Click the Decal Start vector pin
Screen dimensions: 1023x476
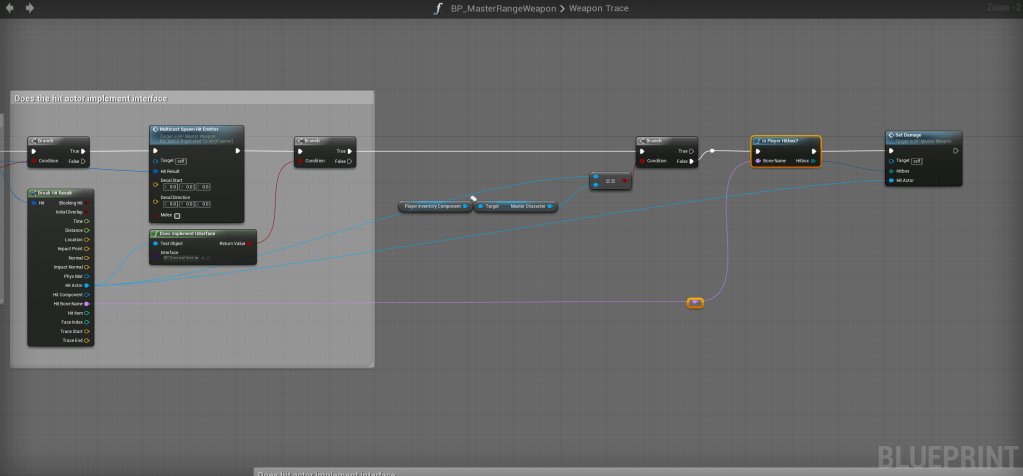click(155, 185)
